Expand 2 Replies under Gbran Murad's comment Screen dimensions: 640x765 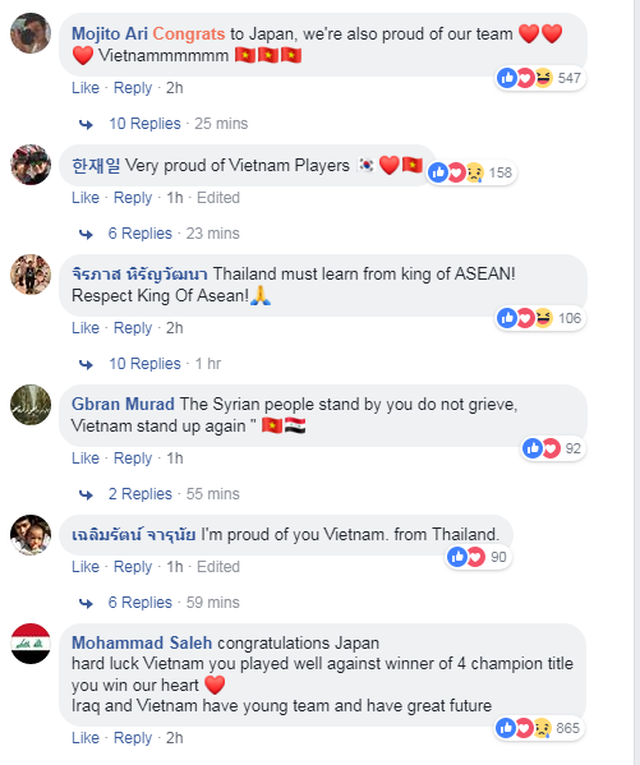click(140, 494)
